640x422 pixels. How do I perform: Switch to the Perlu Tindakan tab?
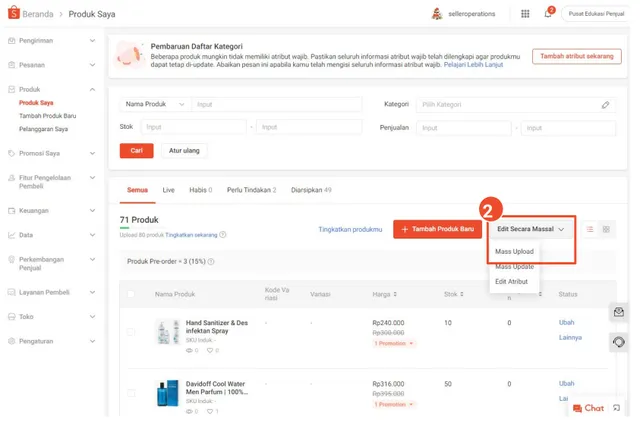point(251,190)
